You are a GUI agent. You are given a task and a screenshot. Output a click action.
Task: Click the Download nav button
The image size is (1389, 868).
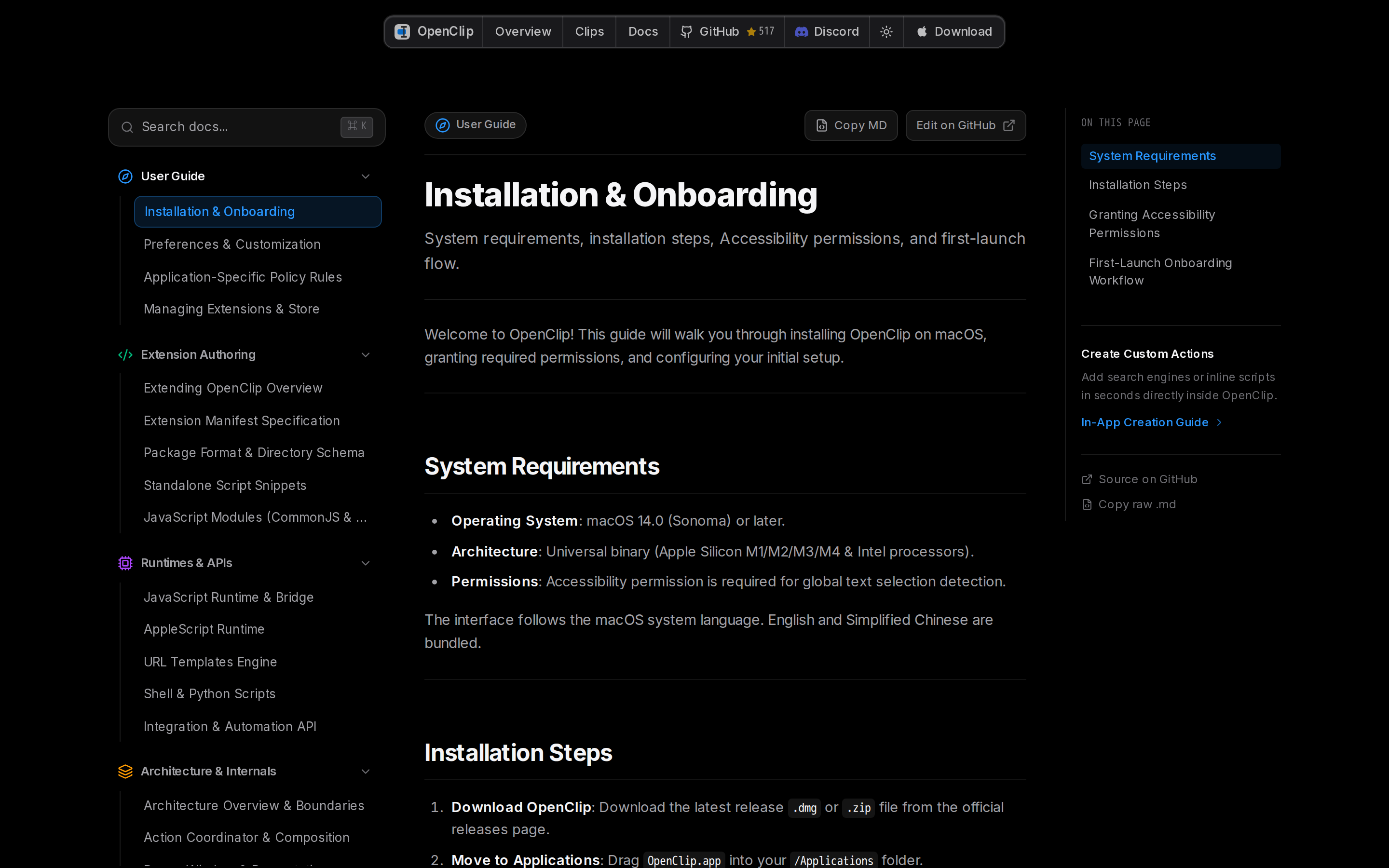pos(953,31)
